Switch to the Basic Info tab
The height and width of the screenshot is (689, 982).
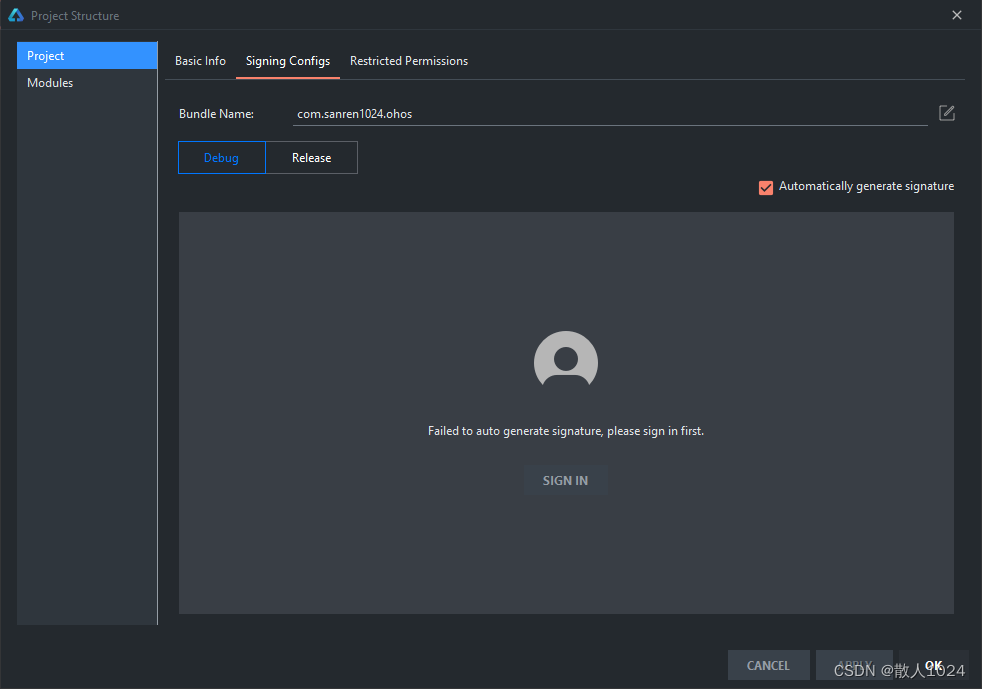[200, 61]
